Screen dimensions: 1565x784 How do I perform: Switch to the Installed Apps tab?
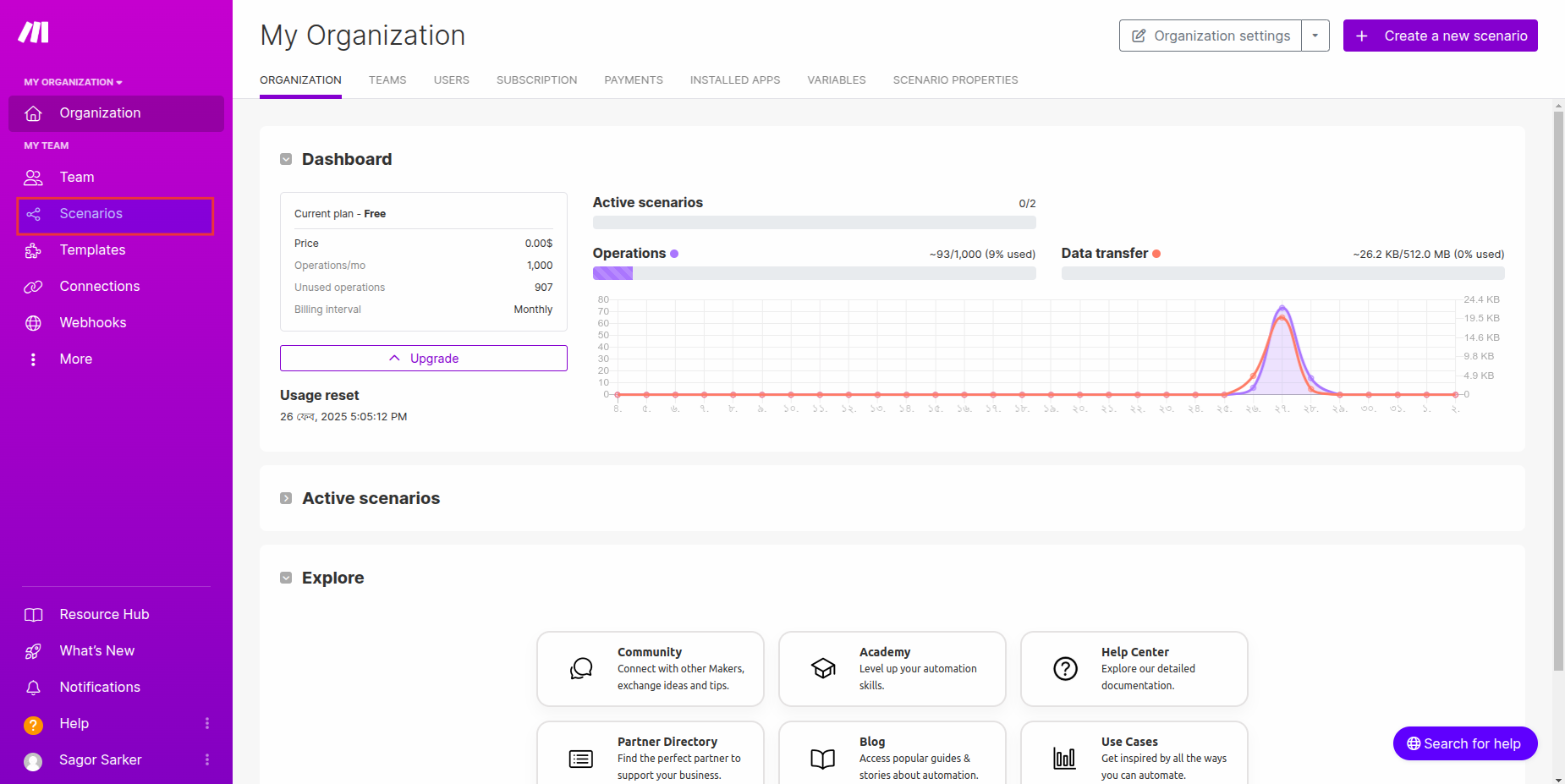pyautogui.click(x=734, y=80)
